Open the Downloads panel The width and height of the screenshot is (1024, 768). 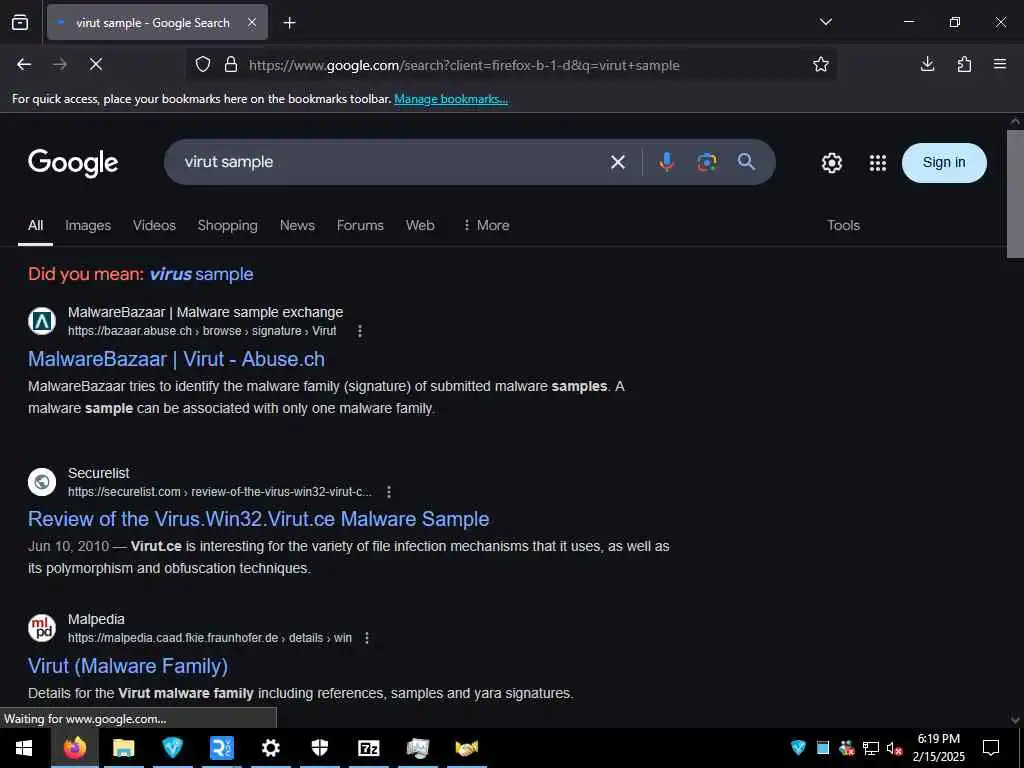click(x=927, y=65)
